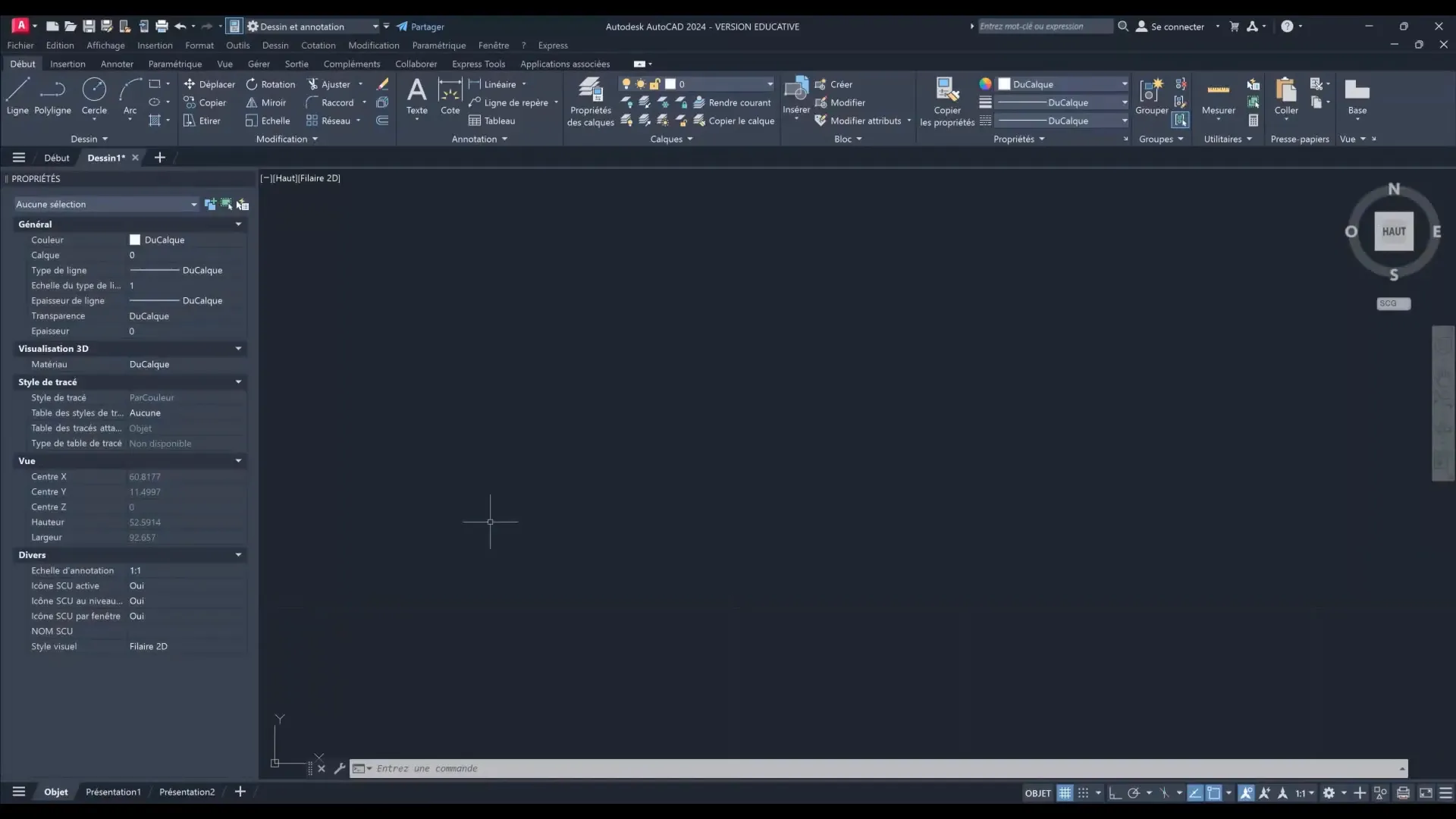Viewport: 1456px width, 819px height.
Task: Insert a Tableau
Action: coord(491,121)
